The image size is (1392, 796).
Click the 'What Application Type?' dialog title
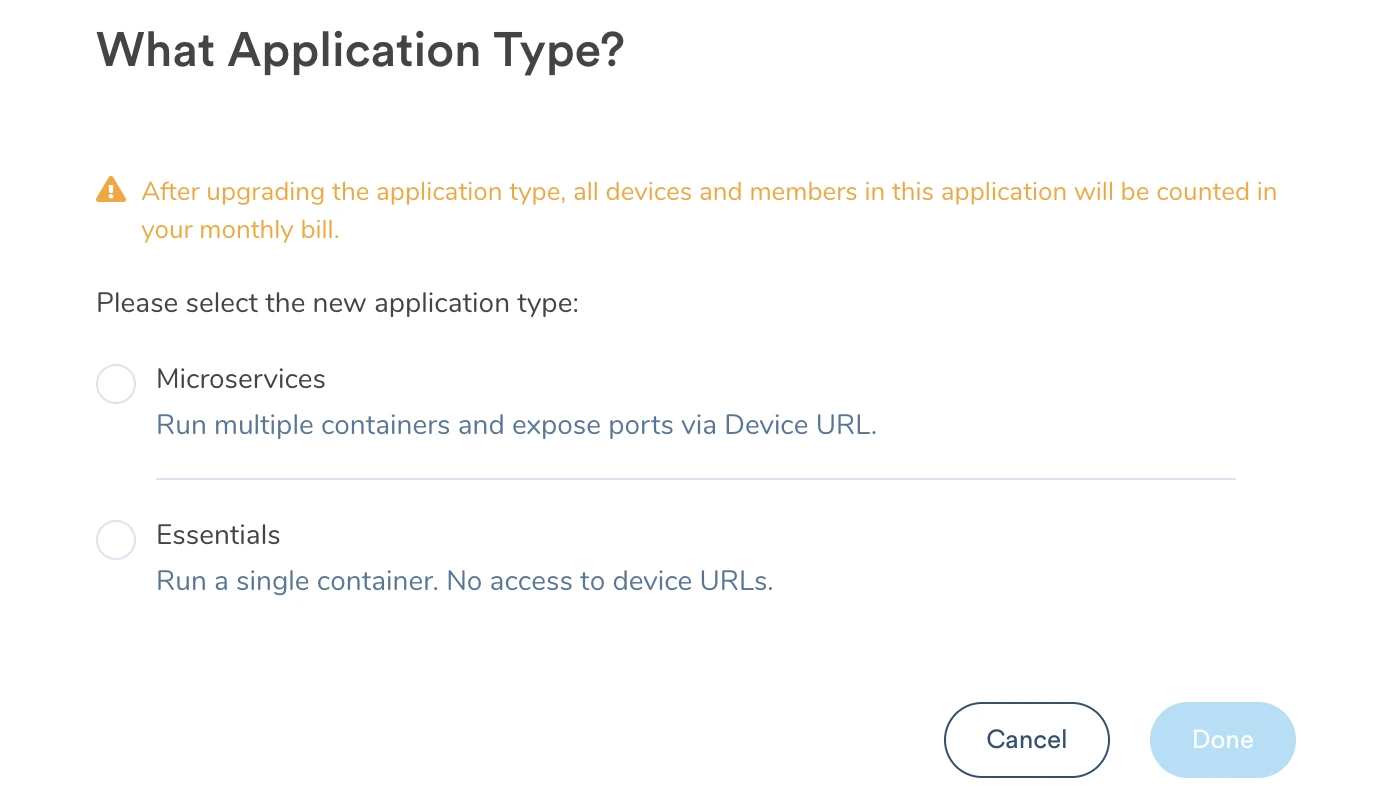pyautogui.click(x=360, y=49)
